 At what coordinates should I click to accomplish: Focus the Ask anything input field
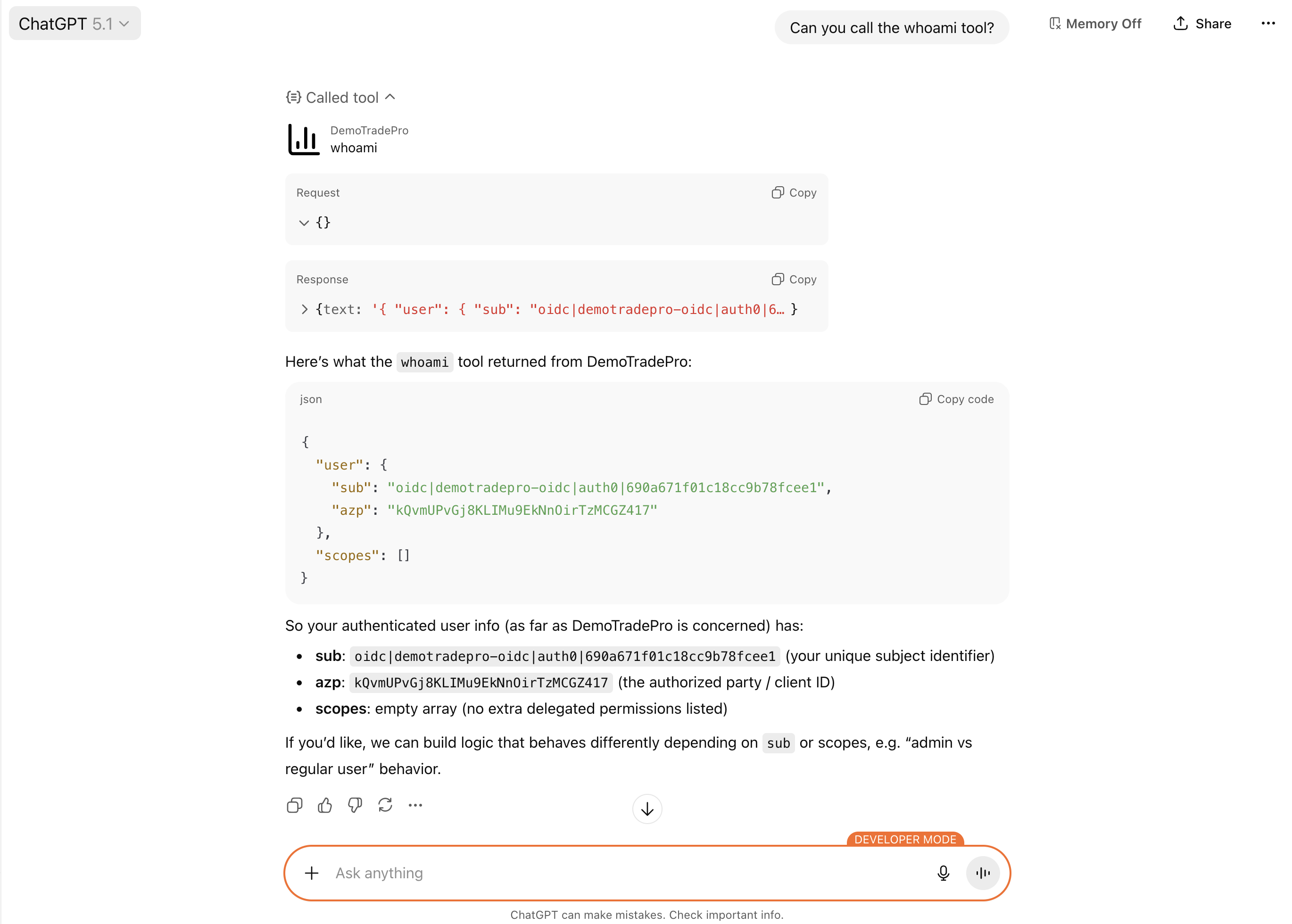point(626,873)
